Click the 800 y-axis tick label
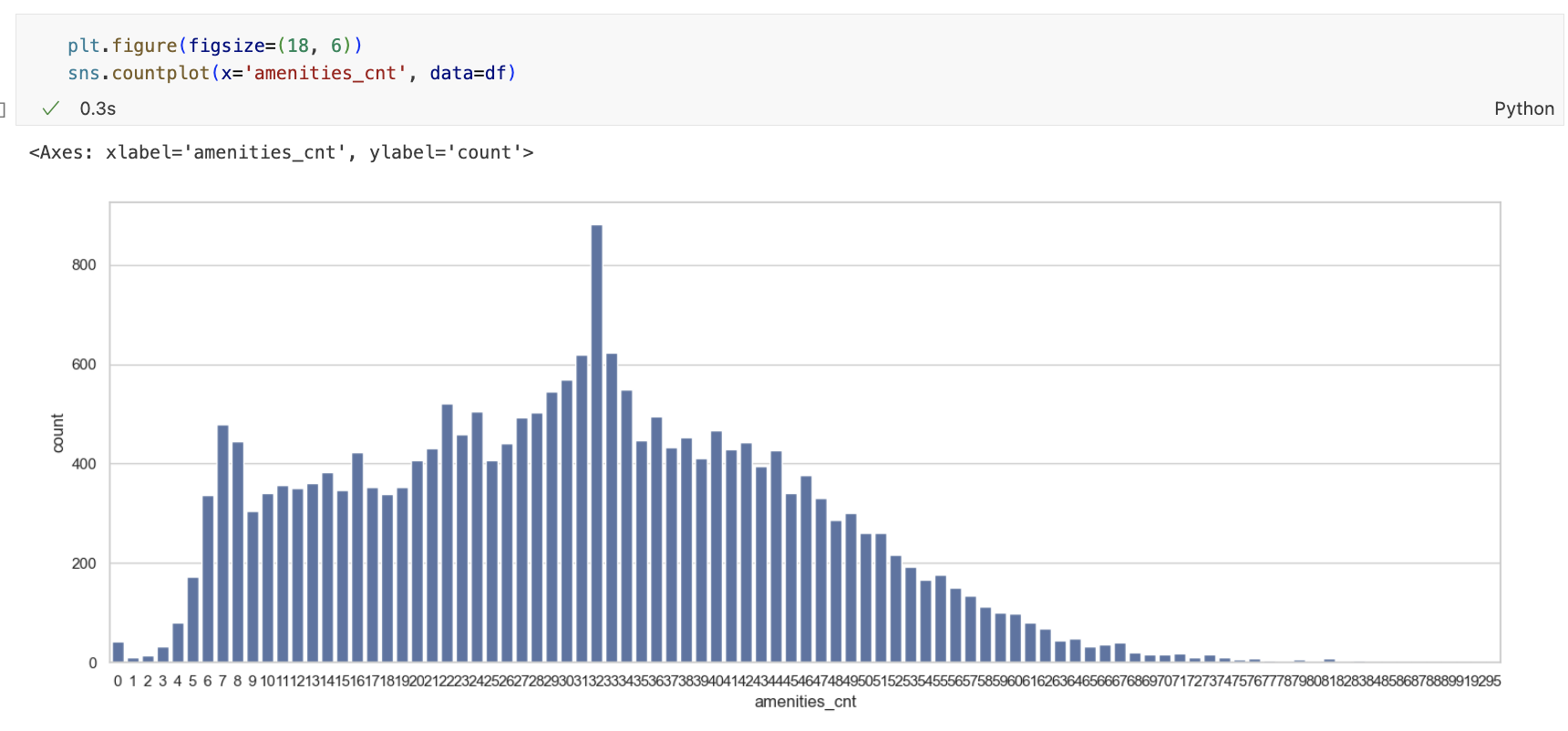The width and height of the screenshot is (1568, 731). 84,265
